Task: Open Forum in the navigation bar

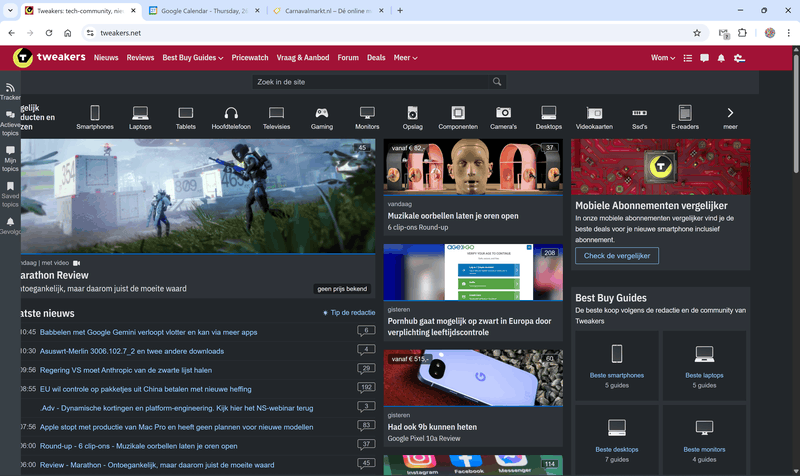Action: [x=348, y=58]
